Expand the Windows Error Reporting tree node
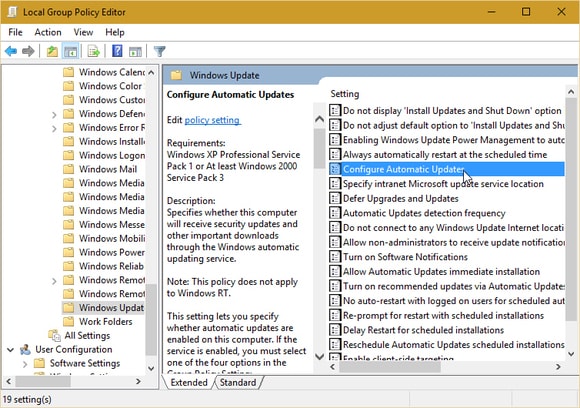Screen dimensions: 580x408 [54, 128]
